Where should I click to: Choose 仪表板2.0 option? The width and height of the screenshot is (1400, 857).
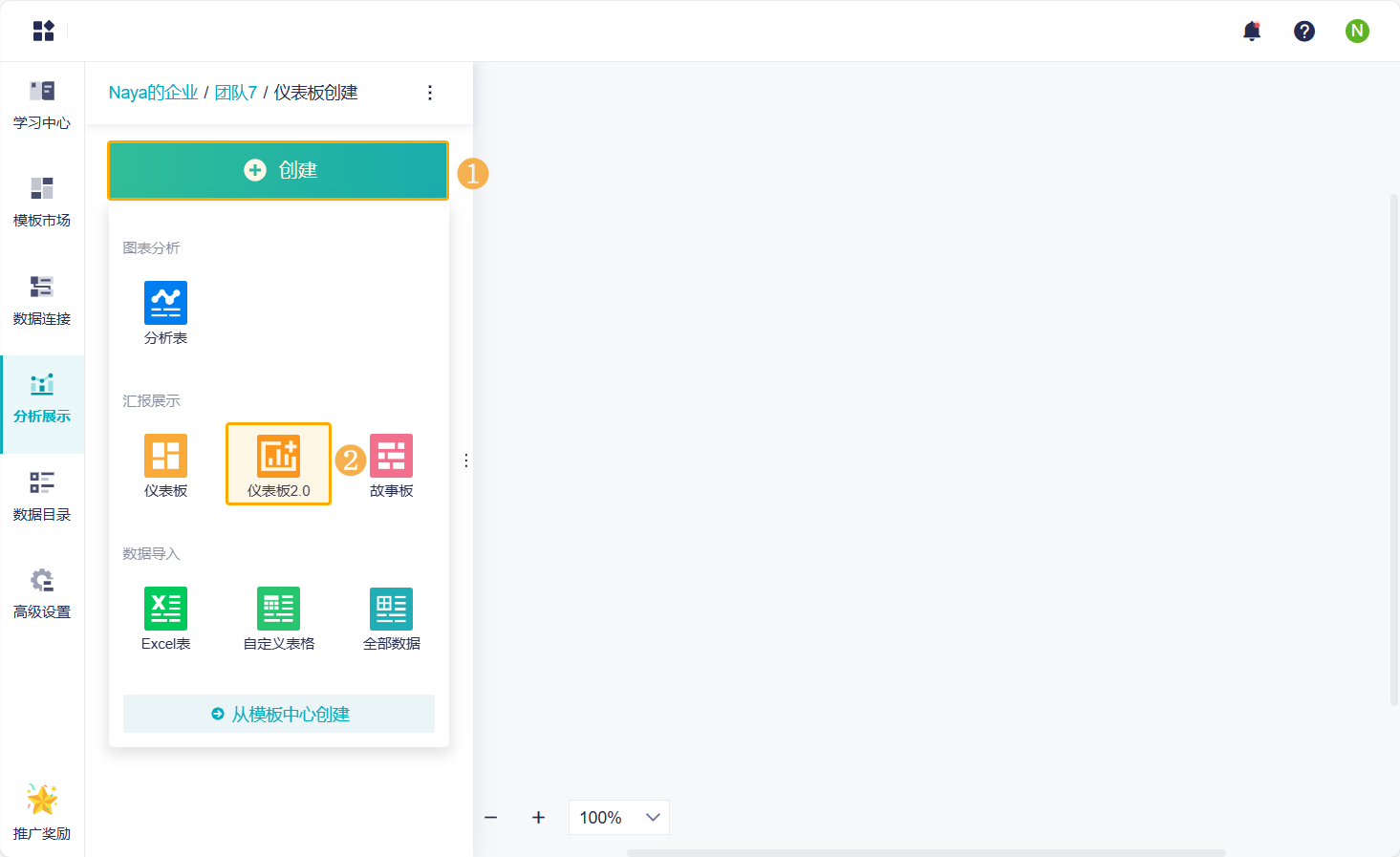(278, 464)
